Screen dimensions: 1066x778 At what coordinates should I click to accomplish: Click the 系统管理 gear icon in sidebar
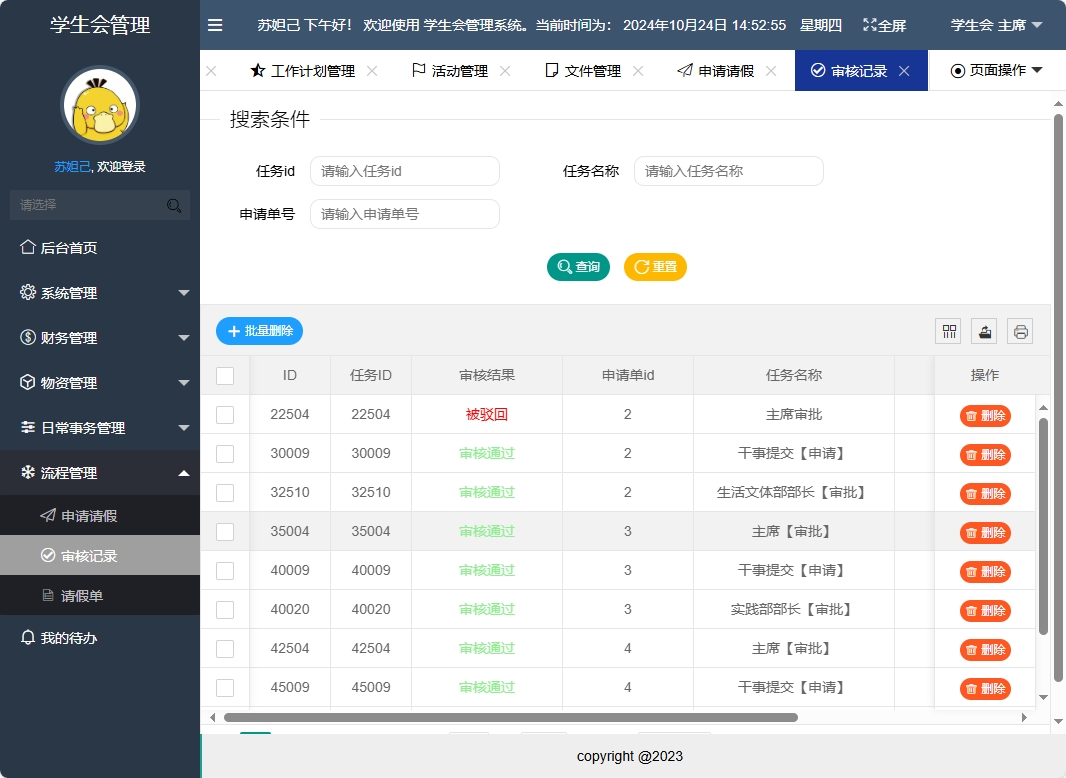(30, 292)
